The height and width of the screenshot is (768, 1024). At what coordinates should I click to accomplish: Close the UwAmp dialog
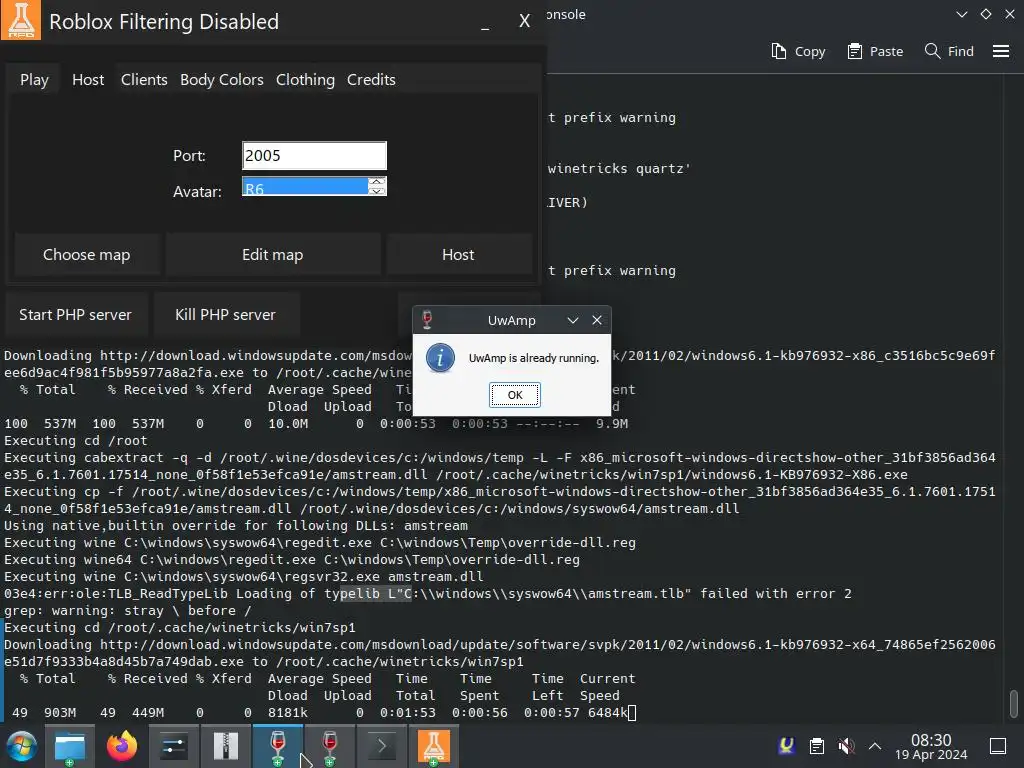(x=597, y=320)
